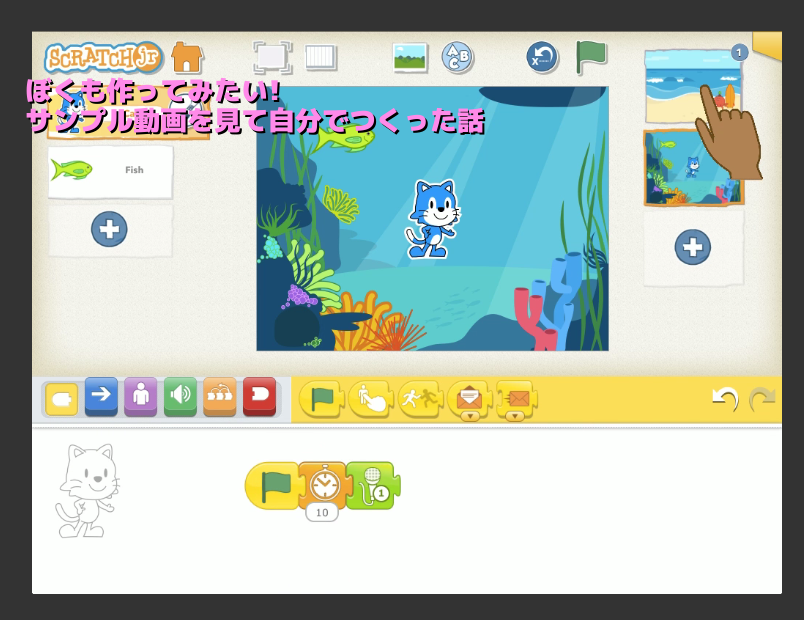Go to home screen via house icon
Viewport: 804px width, 620px height.
click(x=187, y=57)
